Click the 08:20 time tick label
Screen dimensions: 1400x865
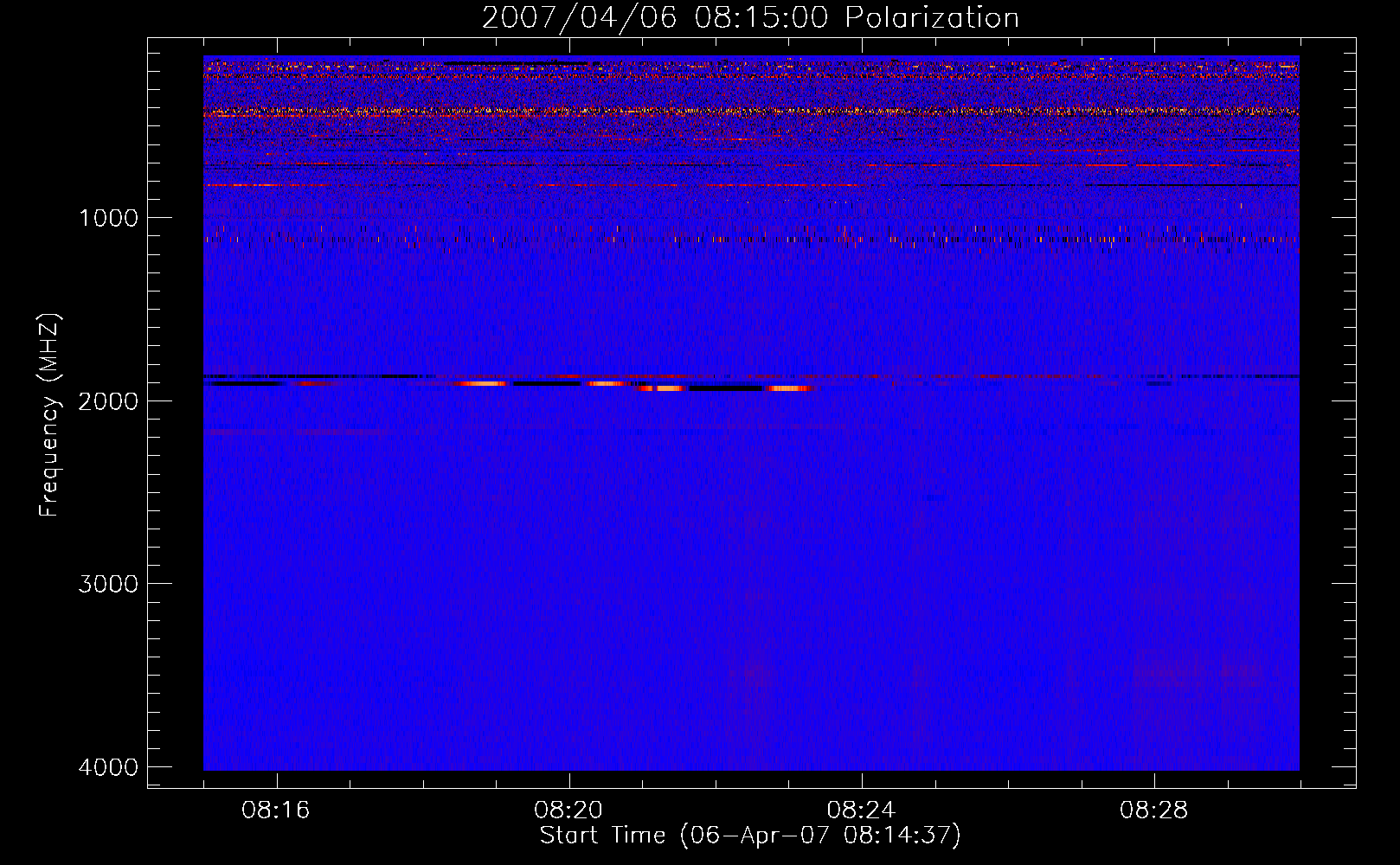568,811
